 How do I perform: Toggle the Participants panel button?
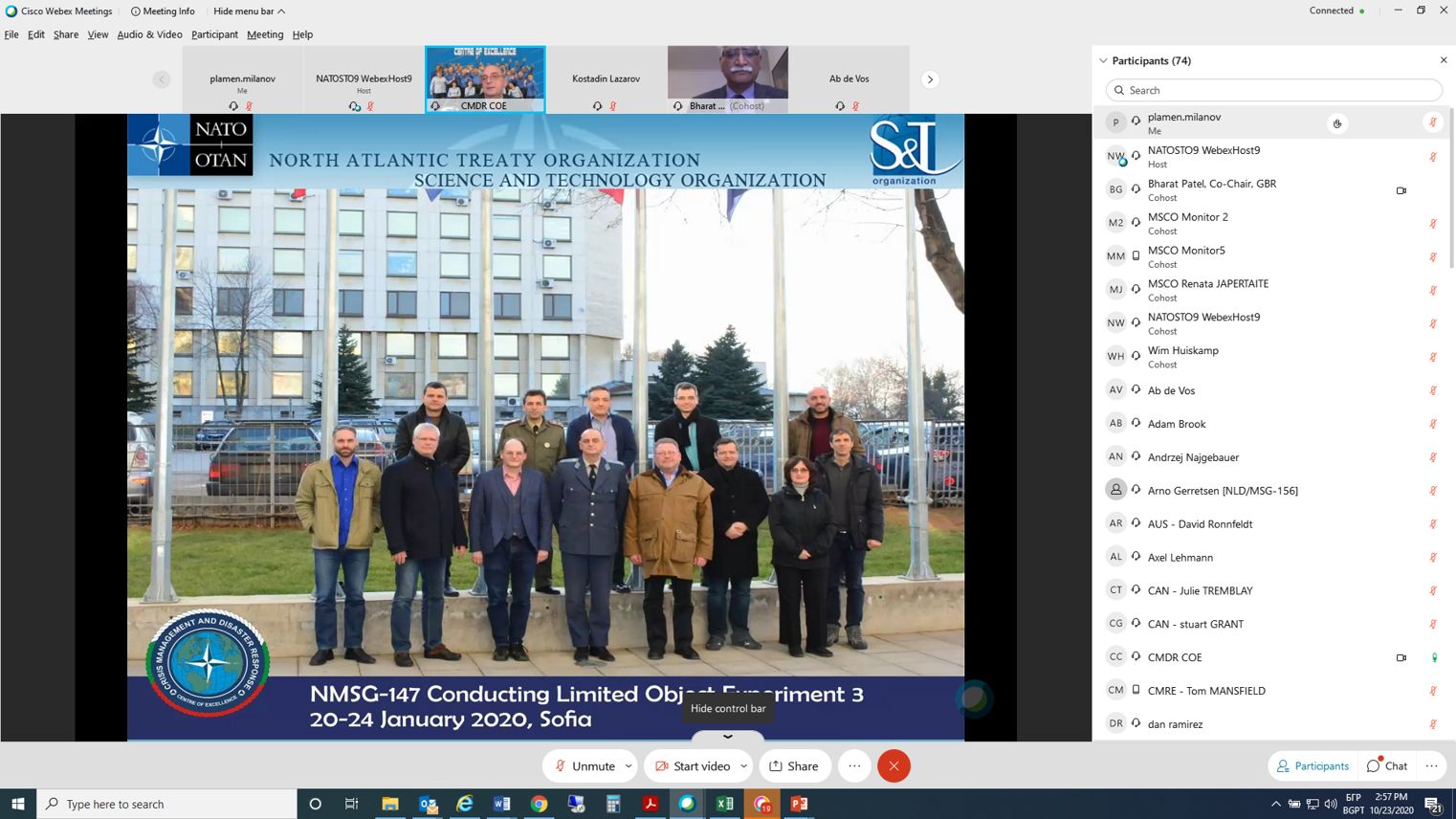(x=1313, y=765)
